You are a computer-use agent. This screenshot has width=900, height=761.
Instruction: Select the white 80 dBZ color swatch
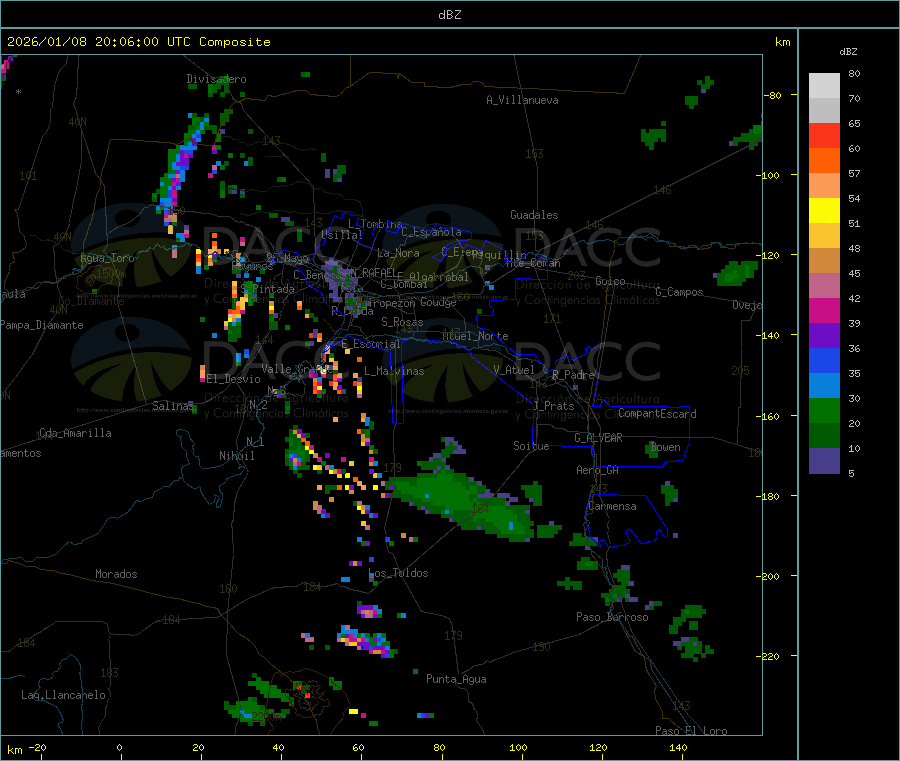(824, 86)
